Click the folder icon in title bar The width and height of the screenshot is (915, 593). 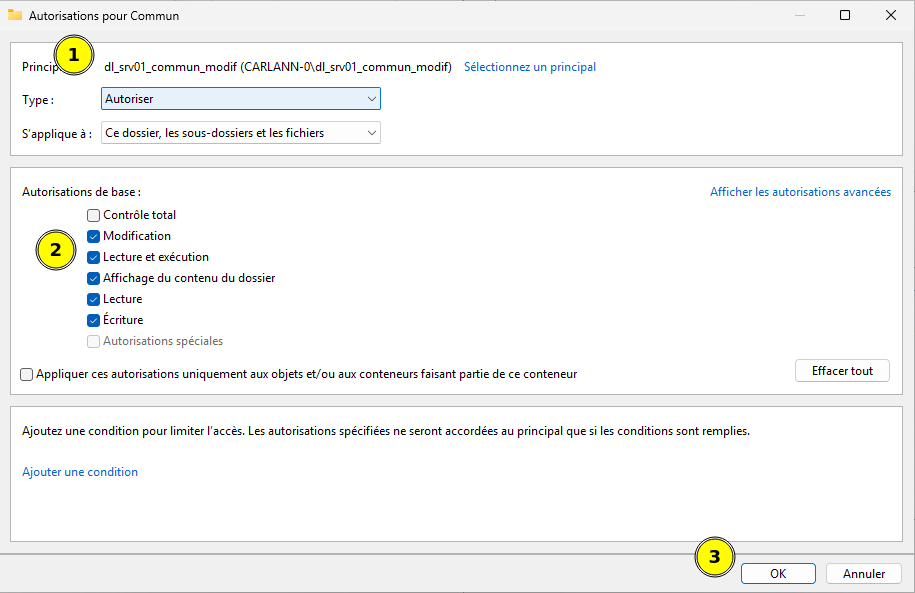(x=15, y=15)
